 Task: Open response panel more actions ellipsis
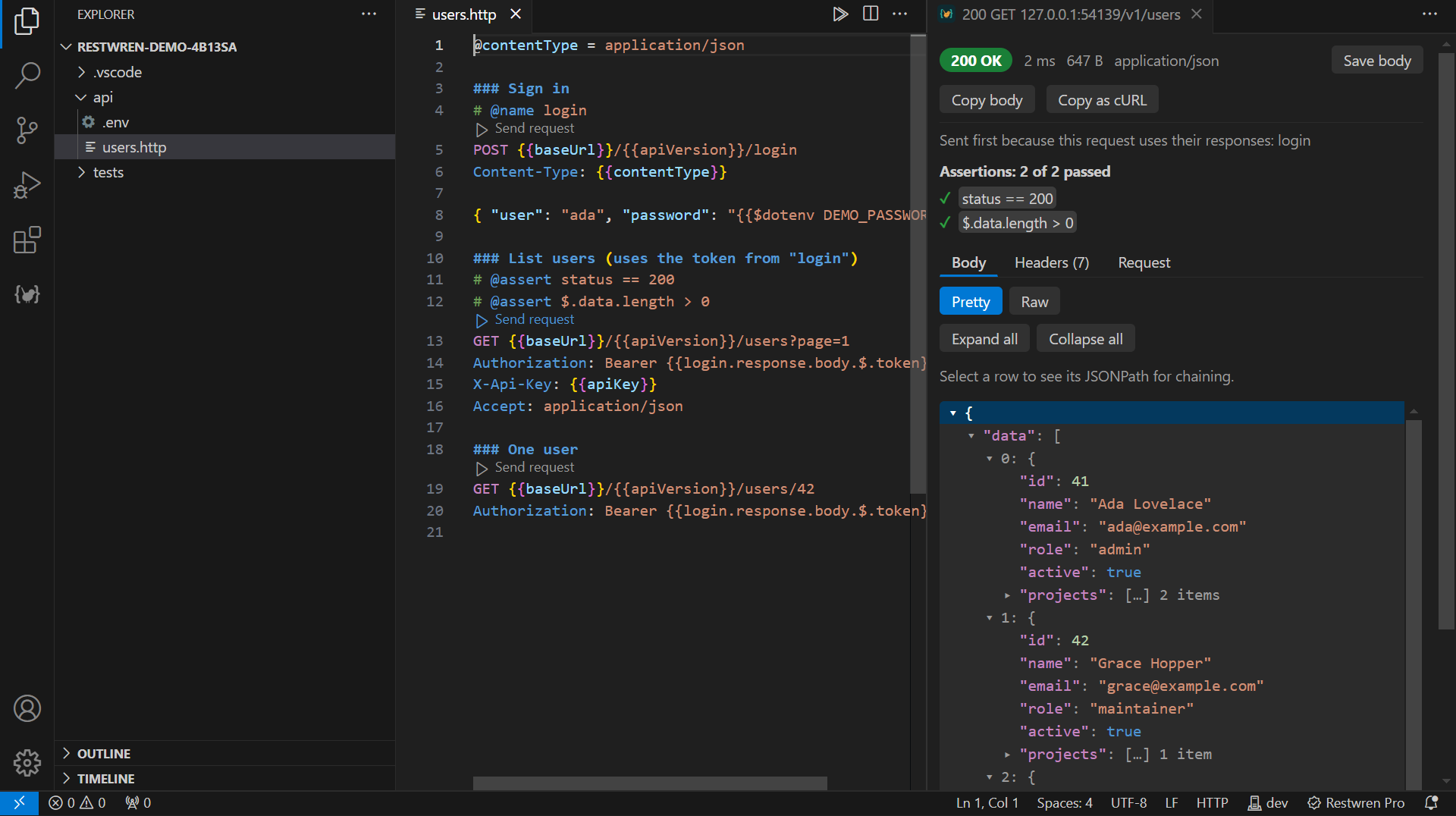tap(1430, 14)
